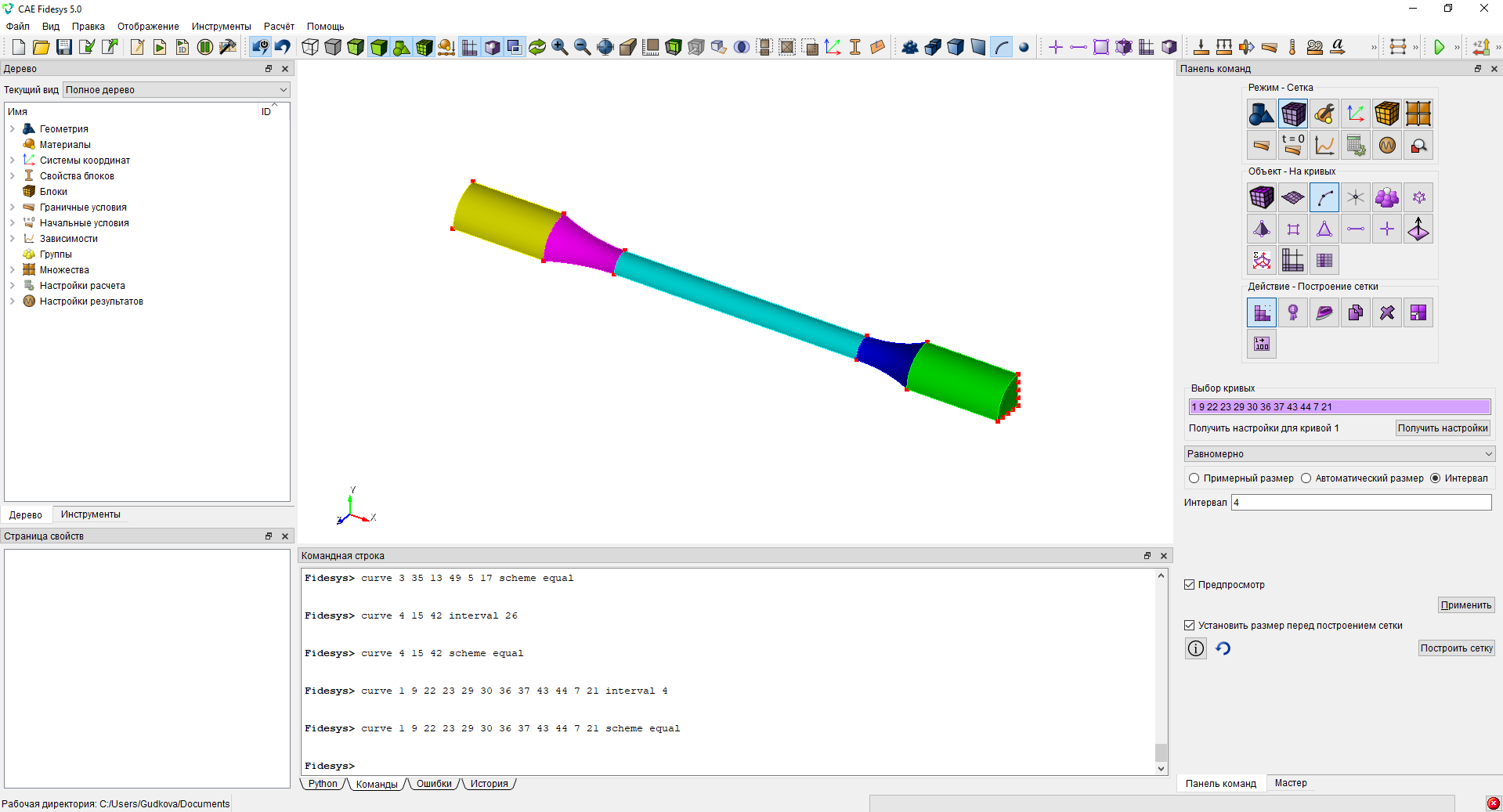Select Geometry mode icon in Command Panel
Image resolution: width=1503 pixels, height=812 pixels.
point(1261,114)
